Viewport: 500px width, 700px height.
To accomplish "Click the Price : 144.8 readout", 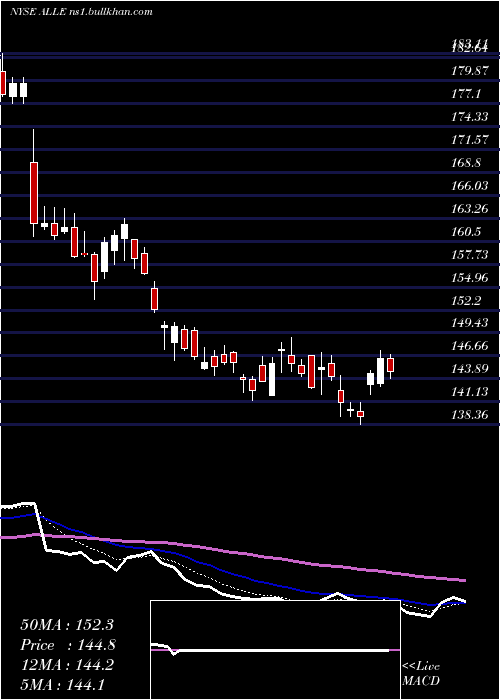I will (x=68, y=645).
